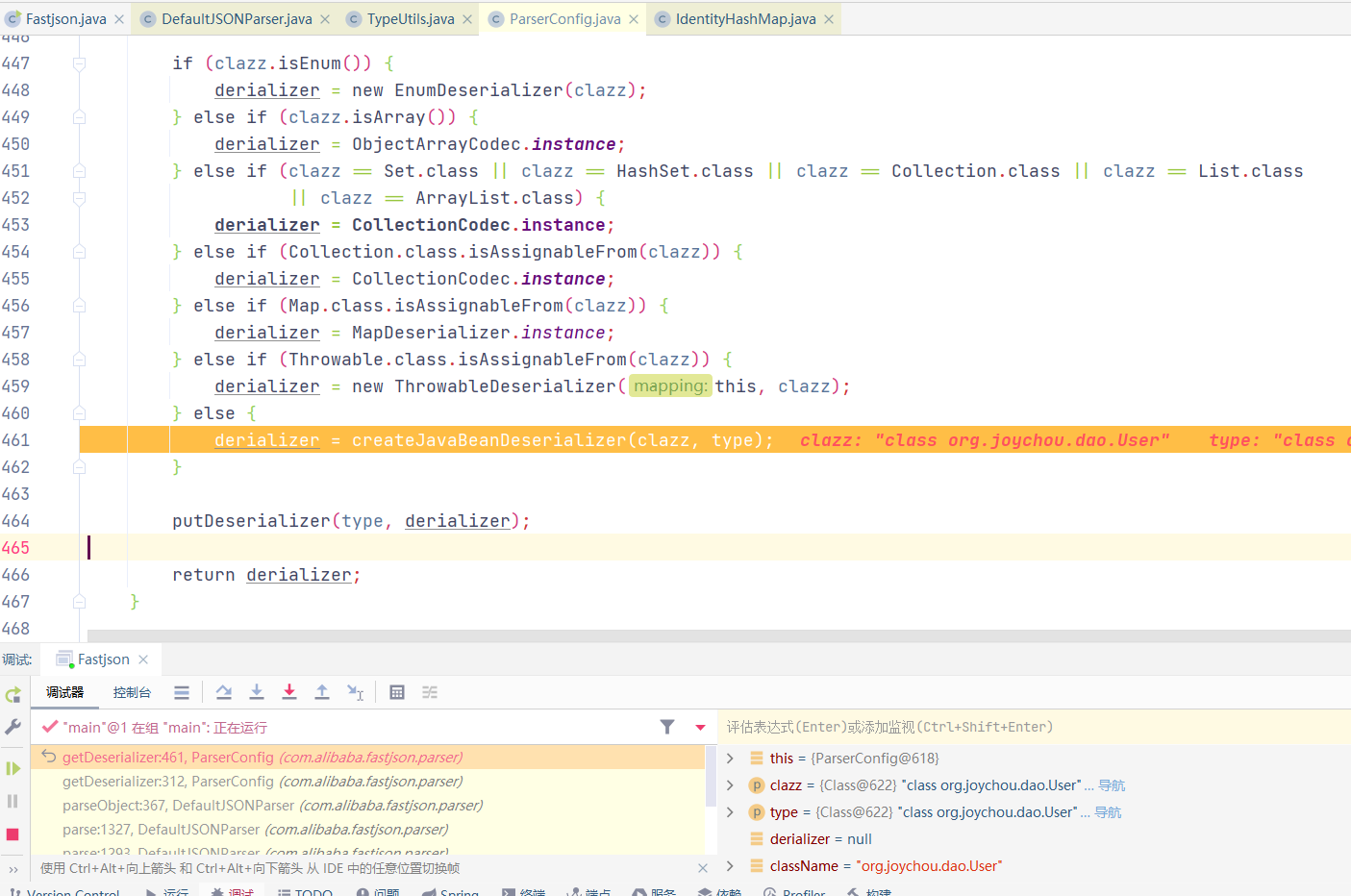Close the frame switching hint bar

(x=703, y=868)
